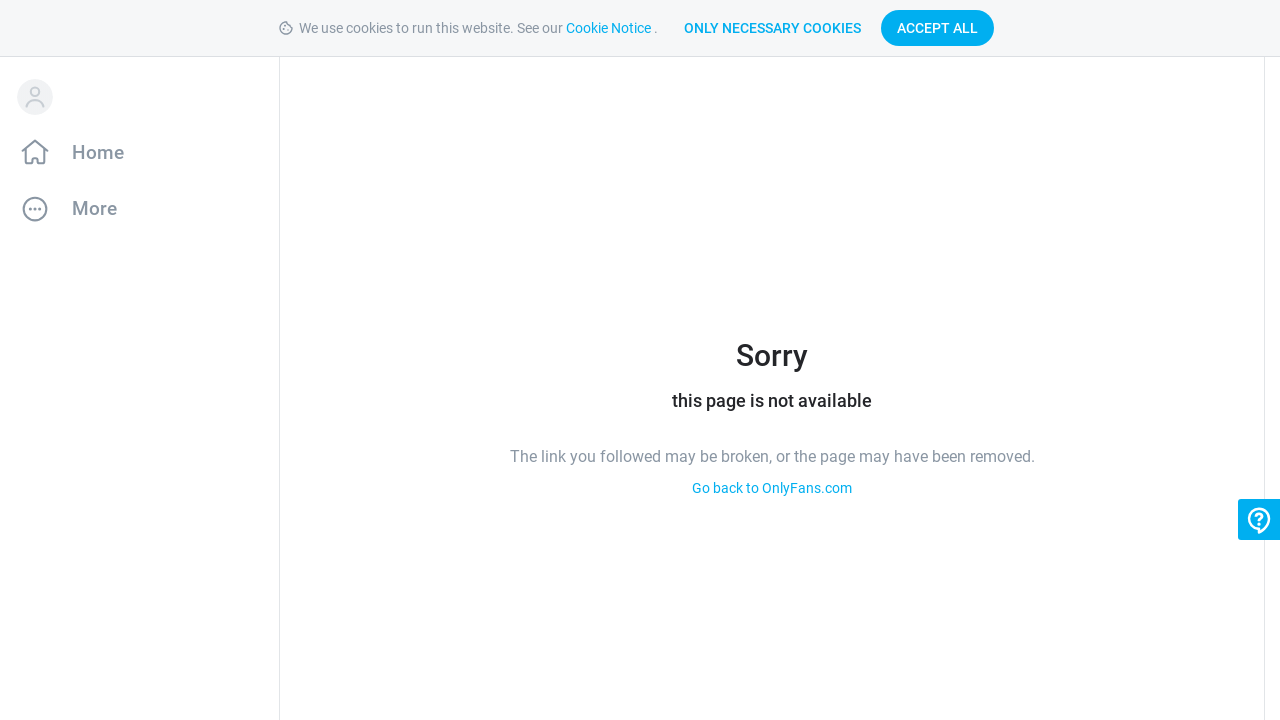The height and width of the screenshot is (720, 1280).
Task: Click the Home house icon
Action: tap(35, 152)
